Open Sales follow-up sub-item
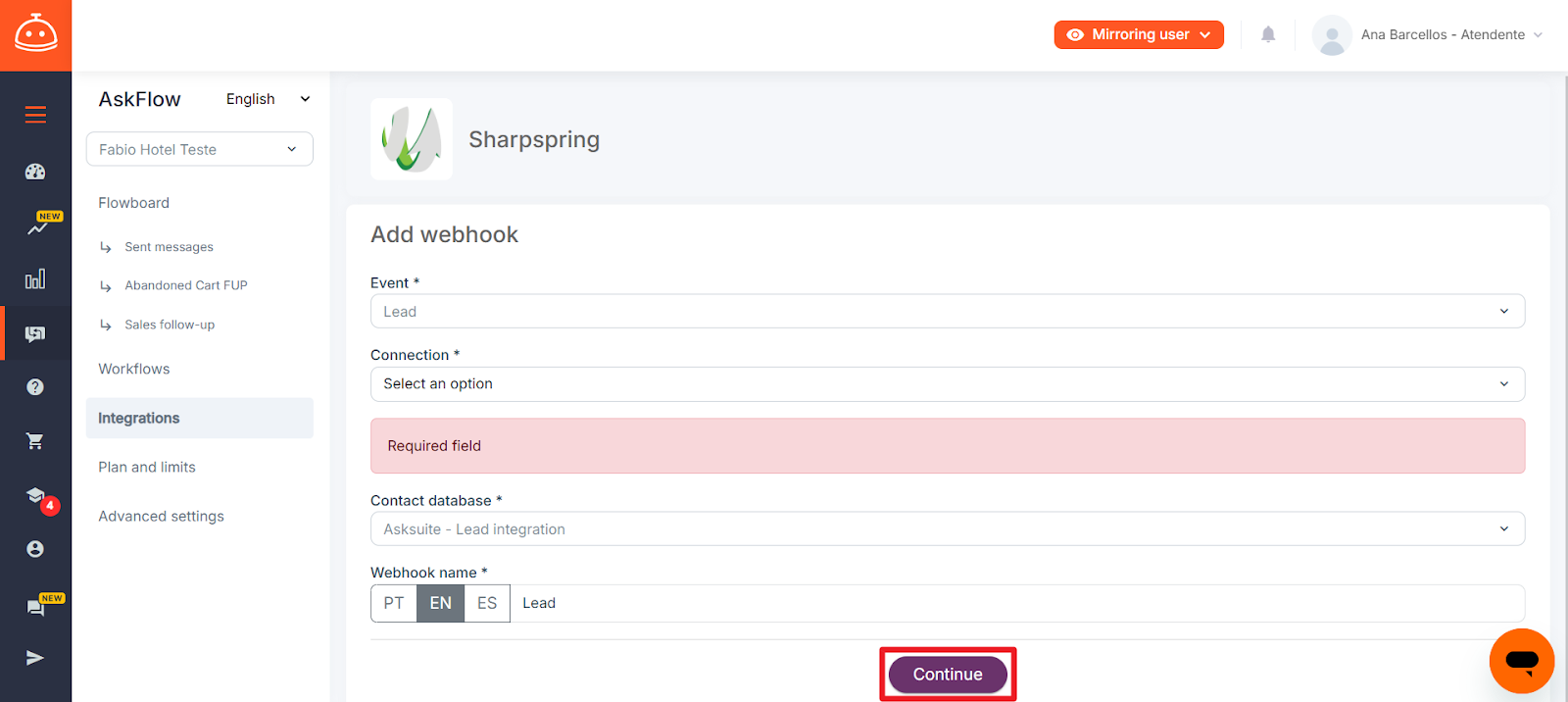Image resolution: width=1568 pixels, height=702 pixels. [170, 325]
